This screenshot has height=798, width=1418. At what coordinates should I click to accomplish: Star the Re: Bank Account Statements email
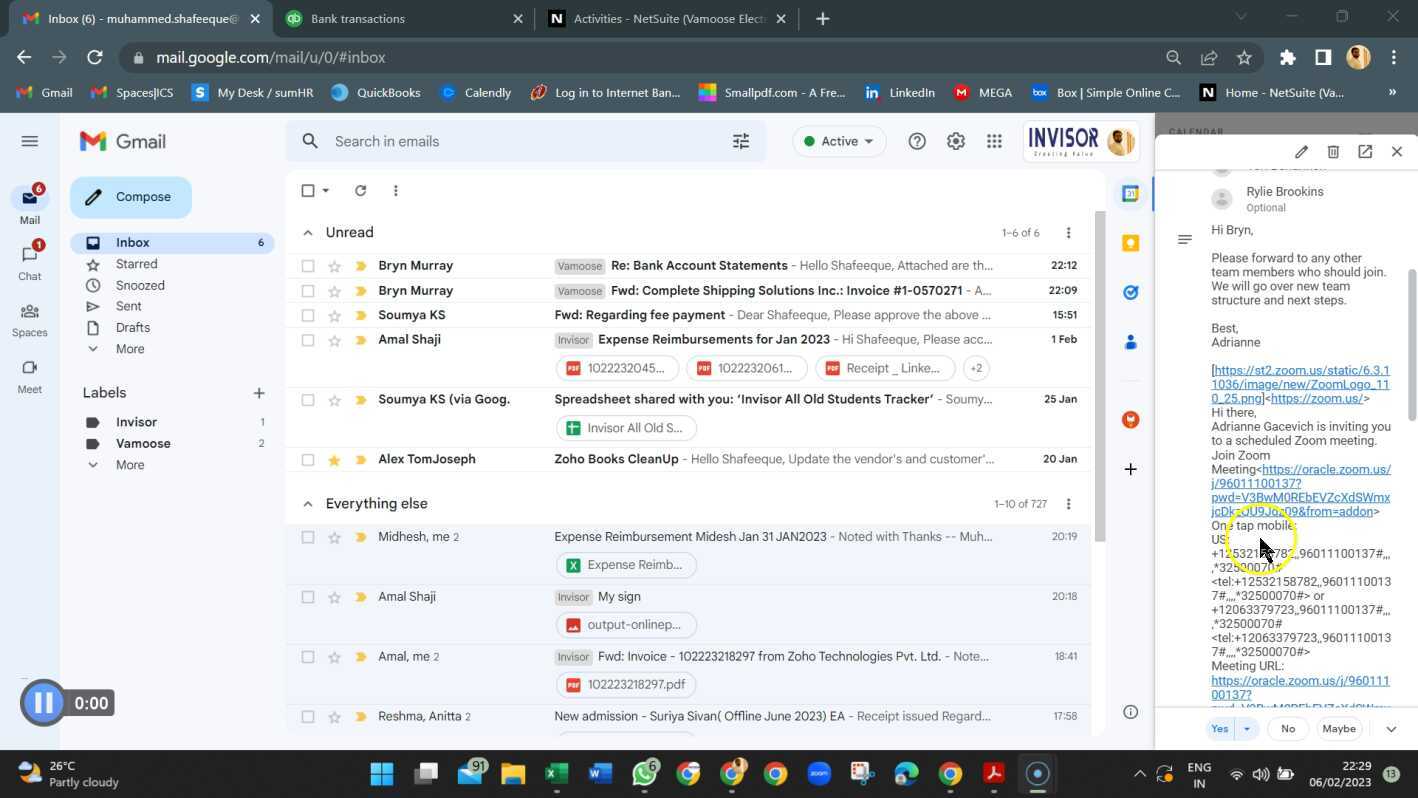click(334, 266)
